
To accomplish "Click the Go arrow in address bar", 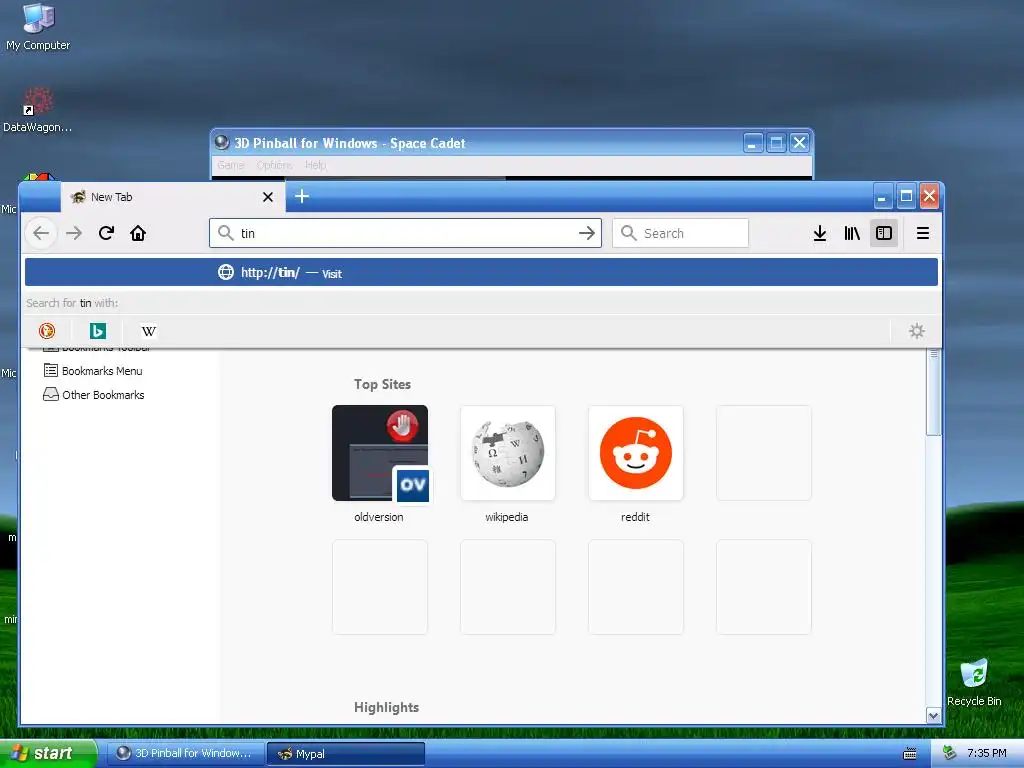I will [x=586, y=233].
